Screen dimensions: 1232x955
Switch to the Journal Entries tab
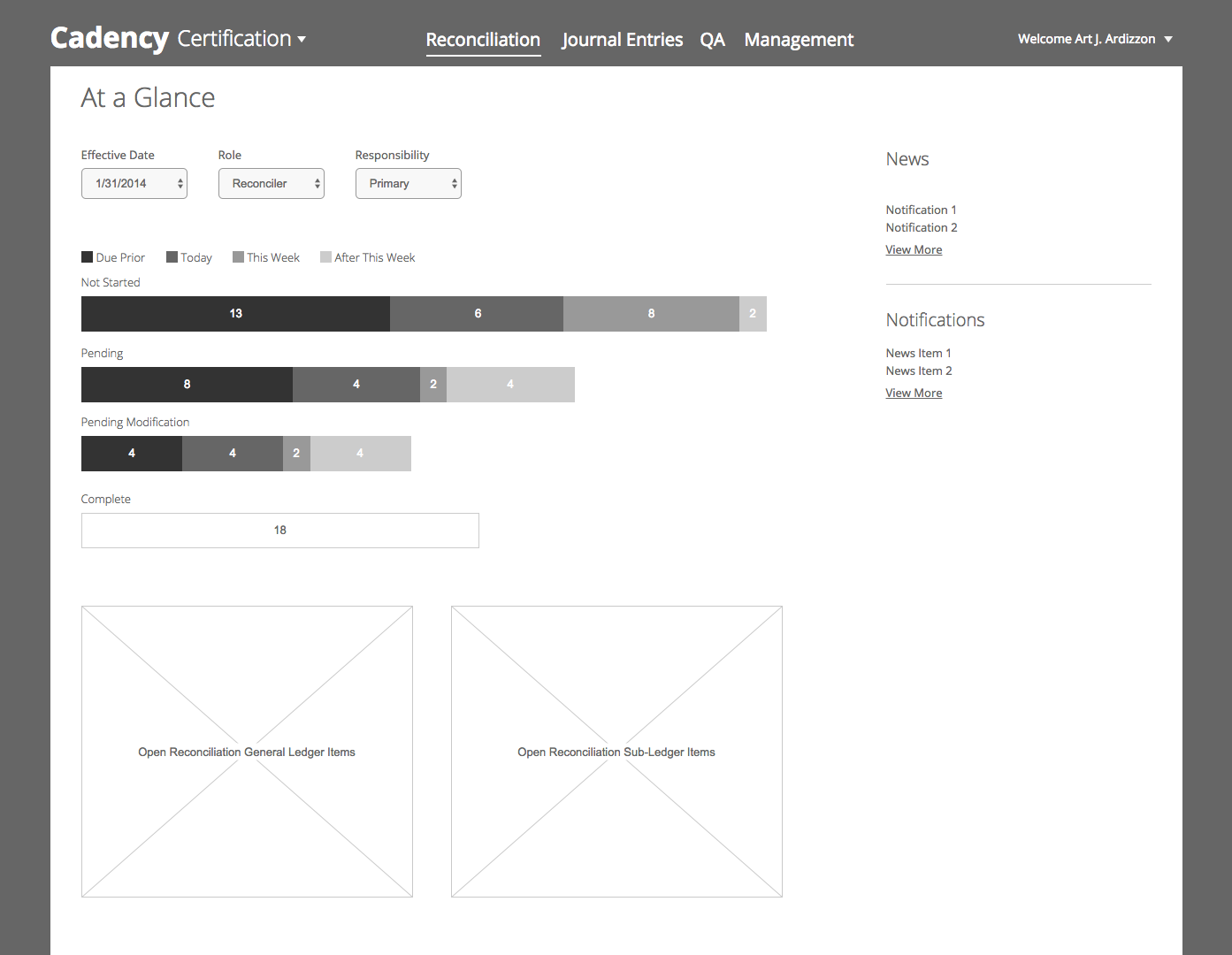point(622,40)
